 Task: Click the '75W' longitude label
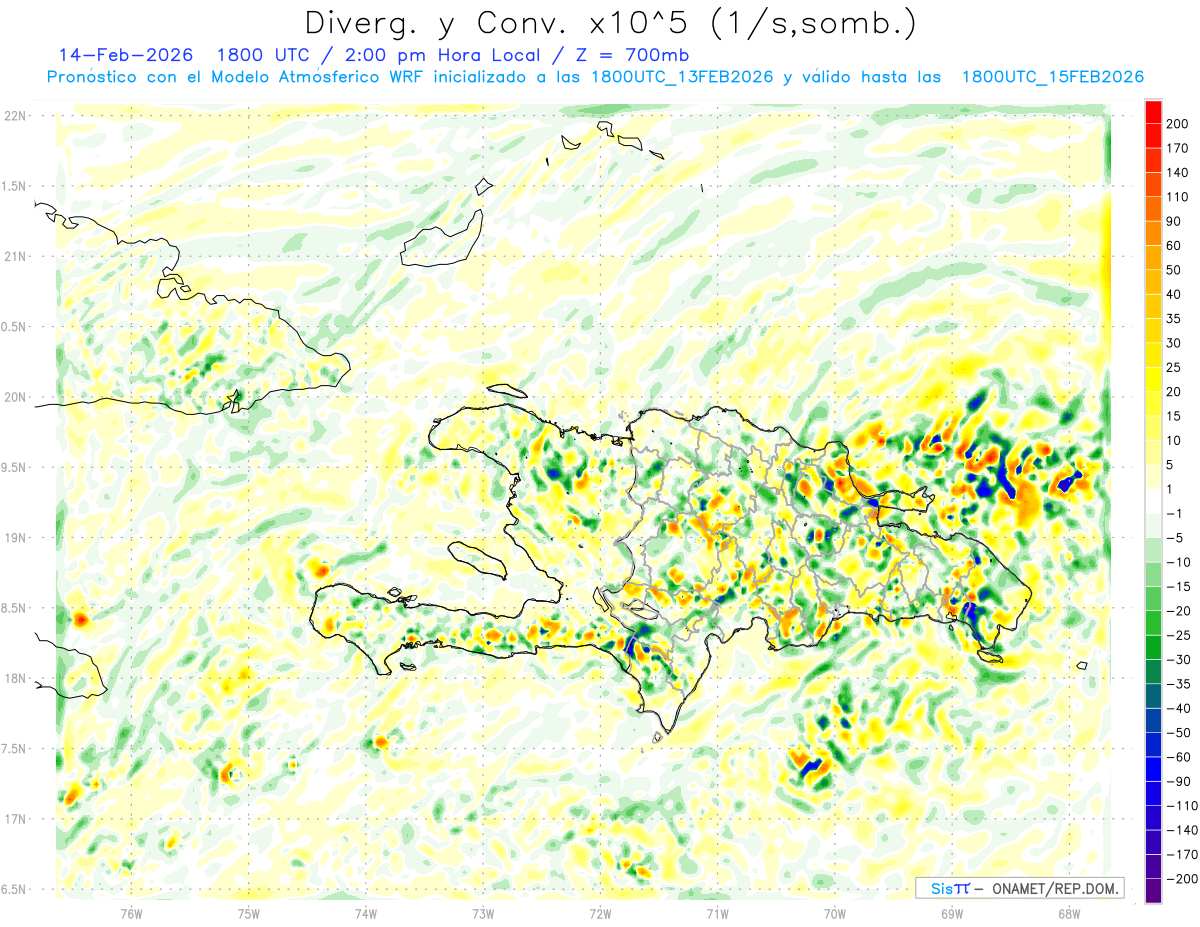249,912
